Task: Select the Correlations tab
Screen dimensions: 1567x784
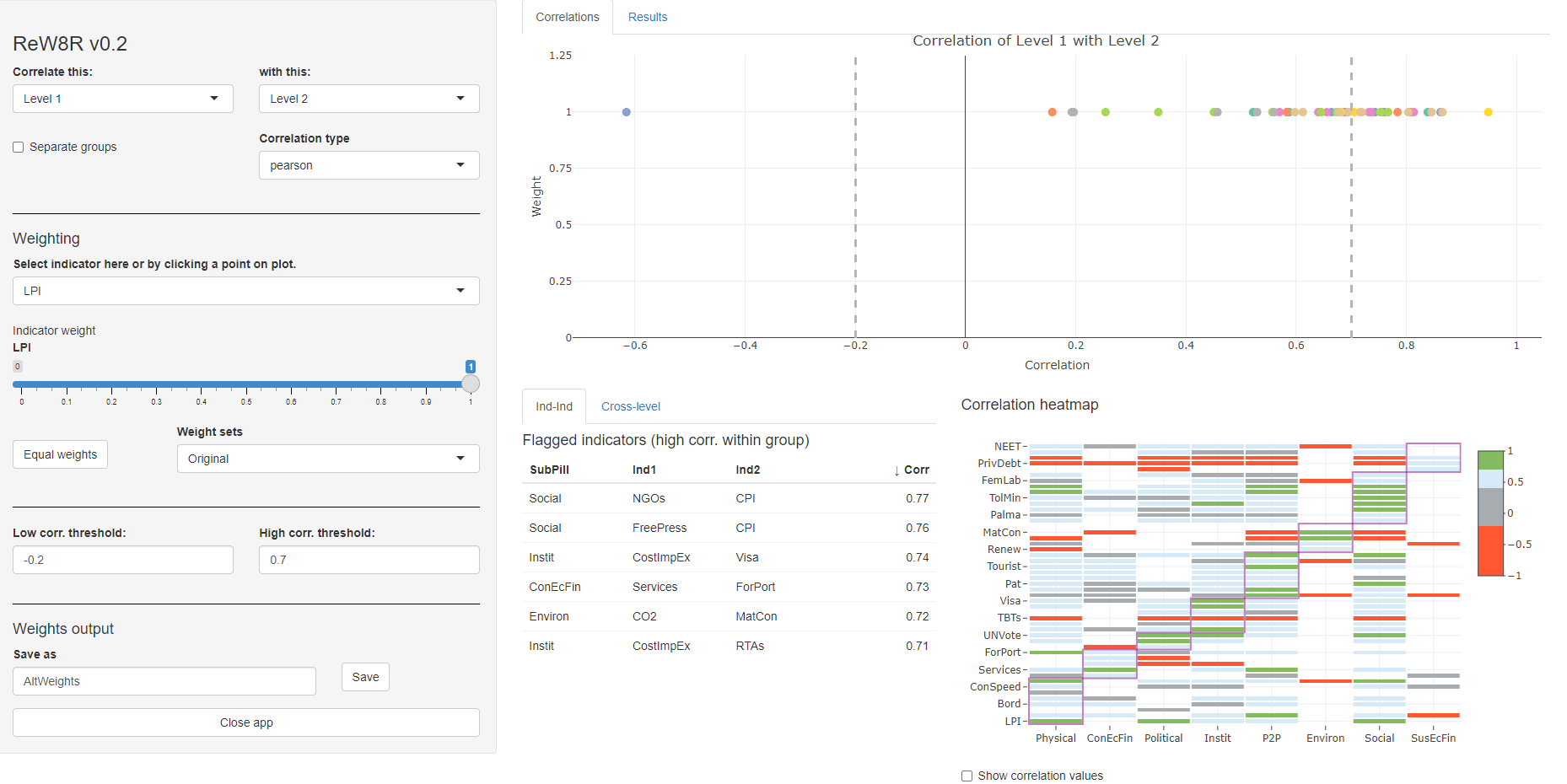Action: click(x=567, y=17)
